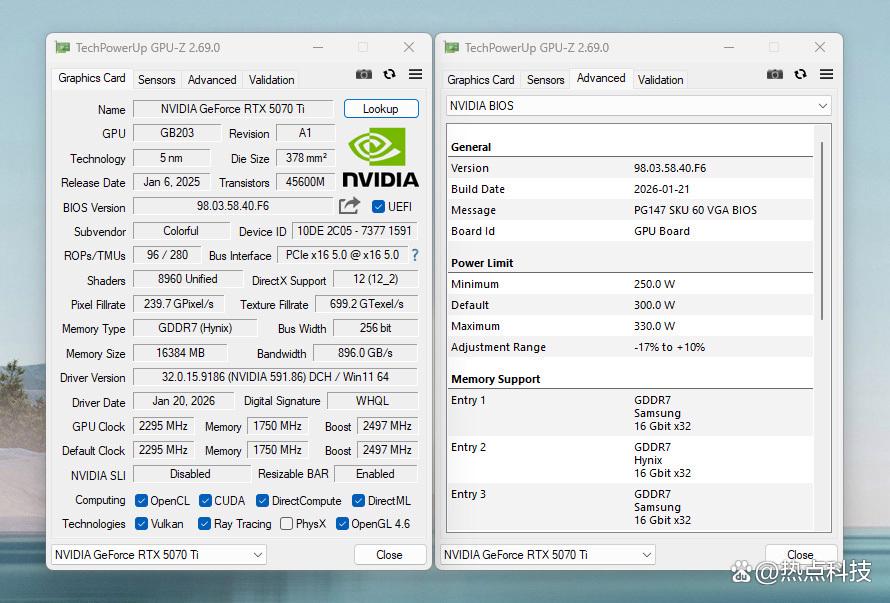Minimize the left GPU-Z window
Screen dimensions: 890x603
[x=318, y=48]
